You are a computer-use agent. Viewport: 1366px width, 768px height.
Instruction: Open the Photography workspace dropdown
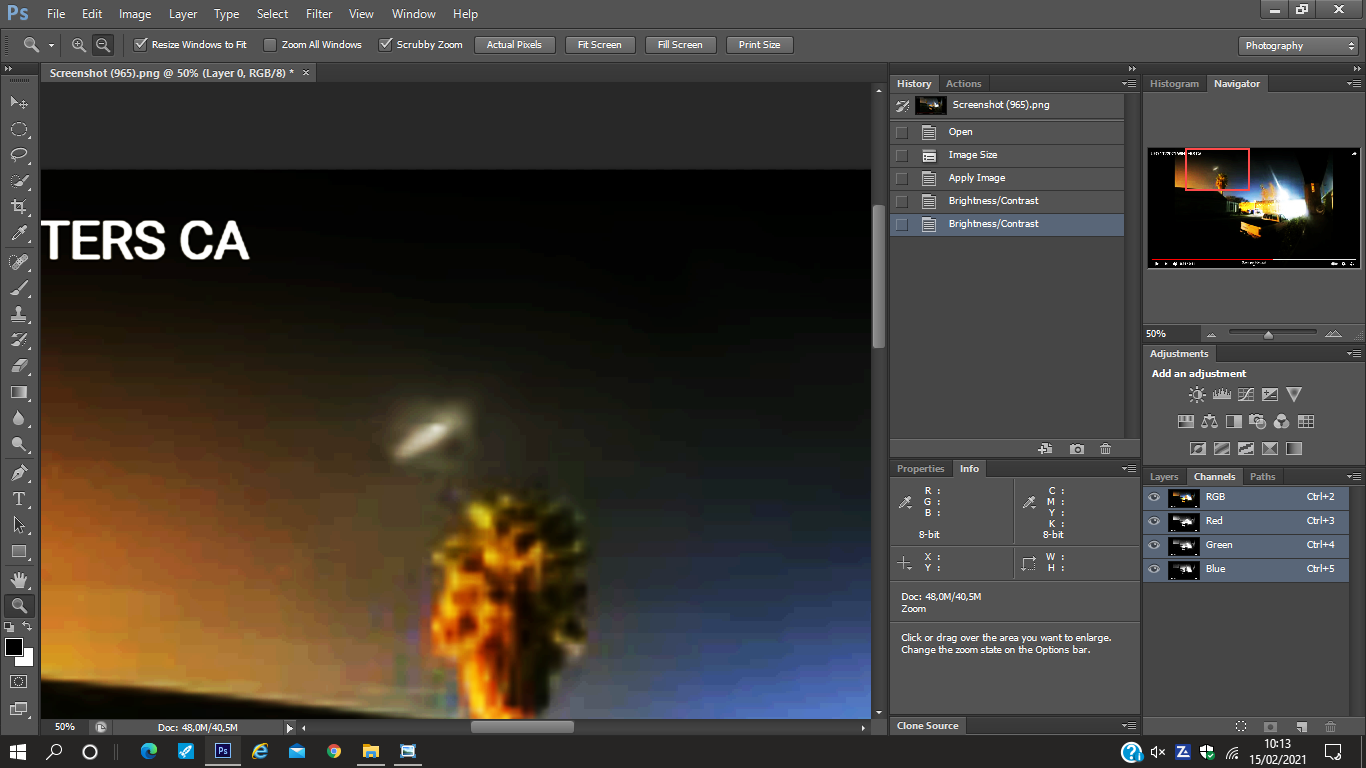(1298, 46)
